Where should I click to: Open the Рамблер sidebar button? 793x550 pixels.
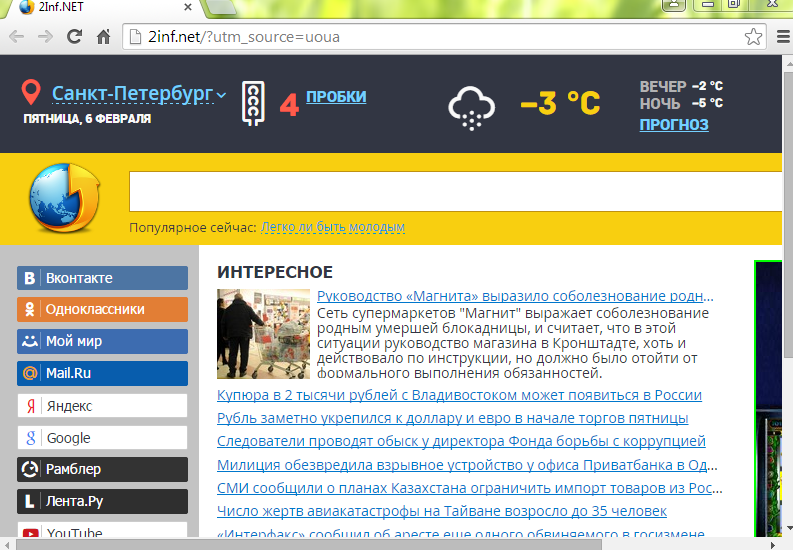click(x=102, y=469)
